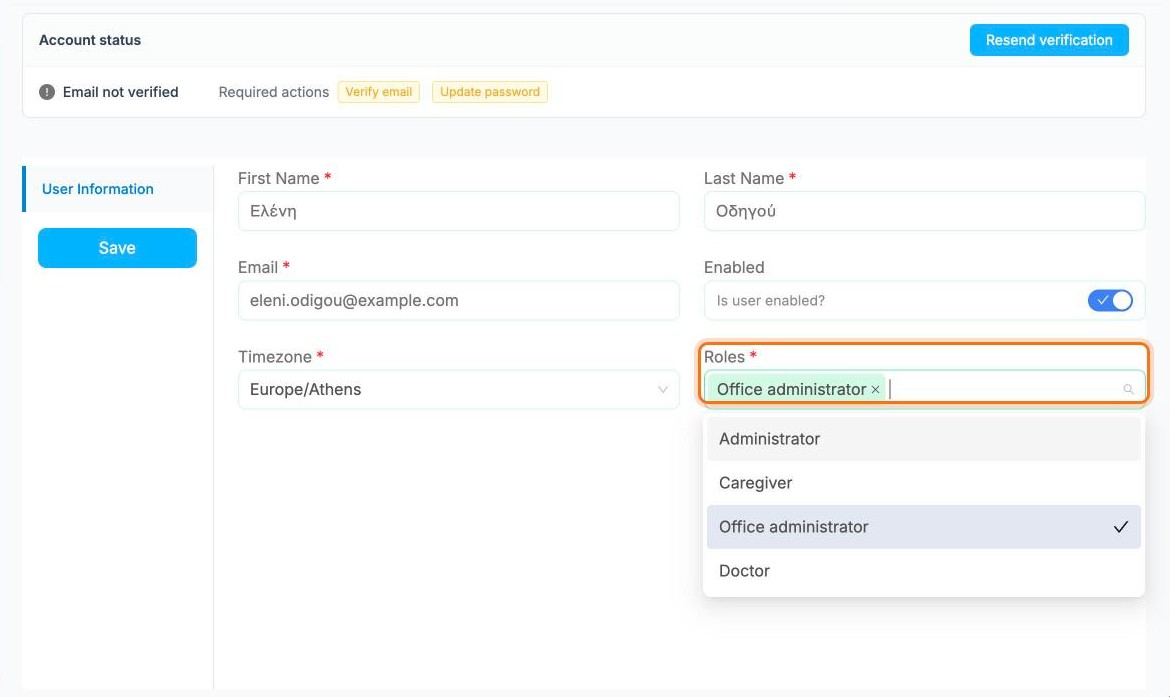This screenshot has height=697, width=1170.
Task: Select Caregiver from roles list
Action: 924,483
